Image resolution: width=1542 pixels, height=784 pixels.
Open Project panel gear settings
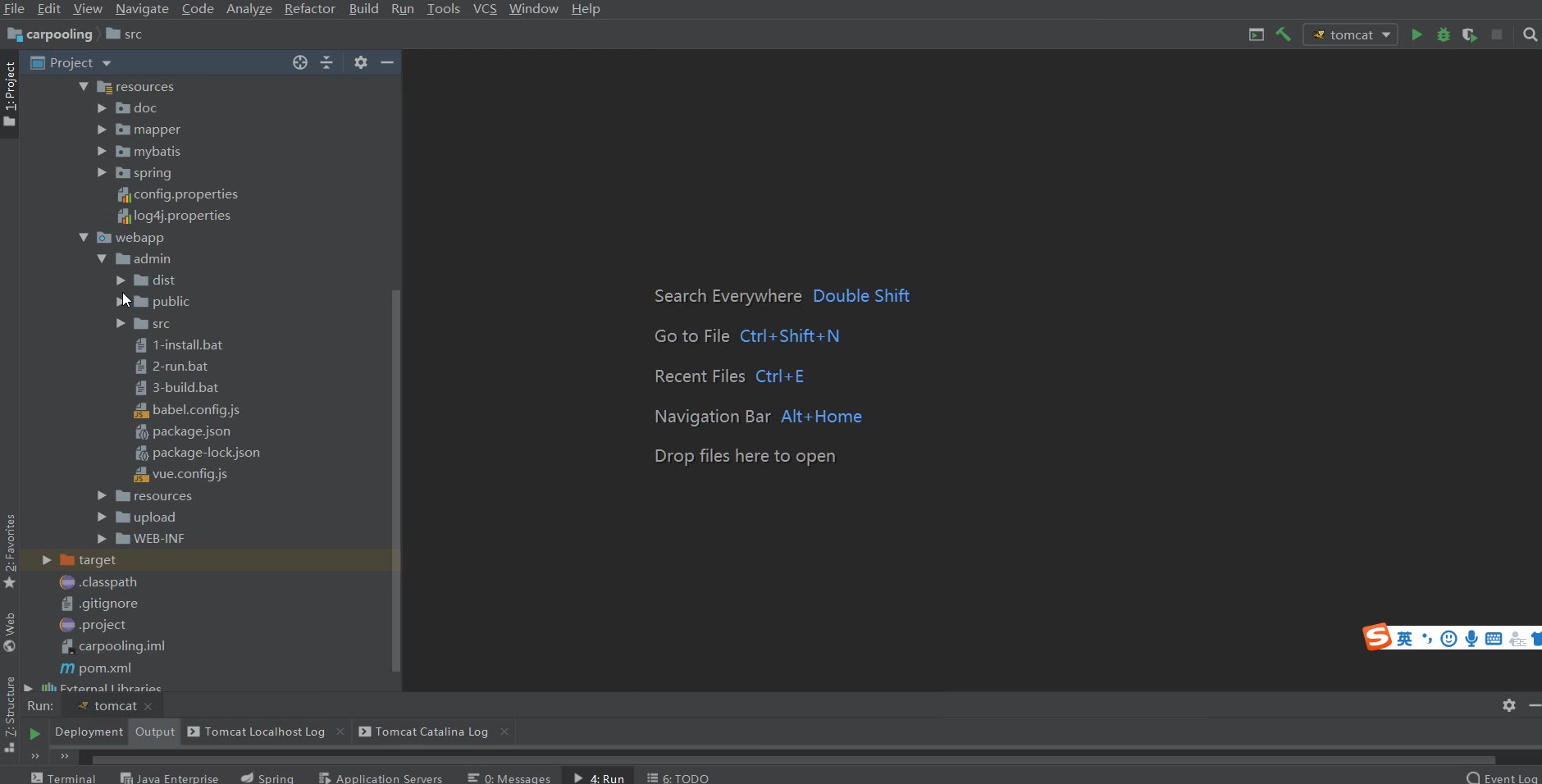click(x=361, y=62)
